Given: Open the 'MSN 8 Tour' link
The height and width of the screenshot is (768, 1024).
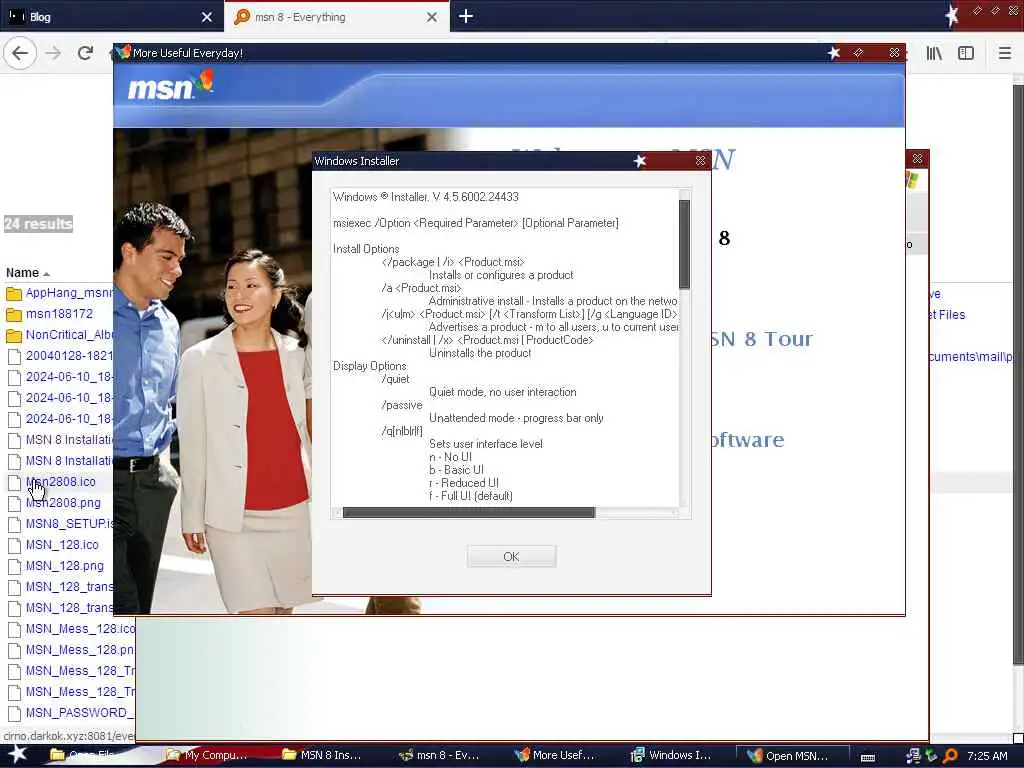Looking at the screenshot, I should (761, 339).
